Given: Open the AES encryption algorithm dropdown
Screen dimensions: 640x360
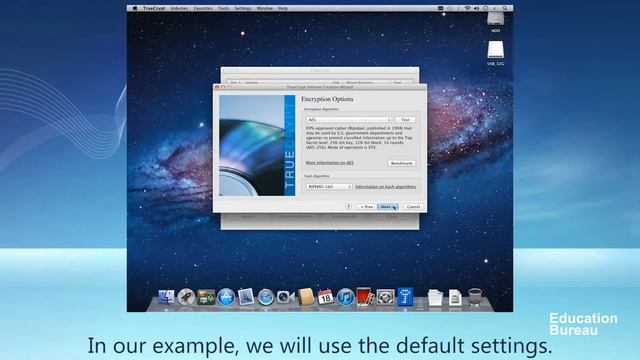Looking at the screenshot, I should click(349, 120).
